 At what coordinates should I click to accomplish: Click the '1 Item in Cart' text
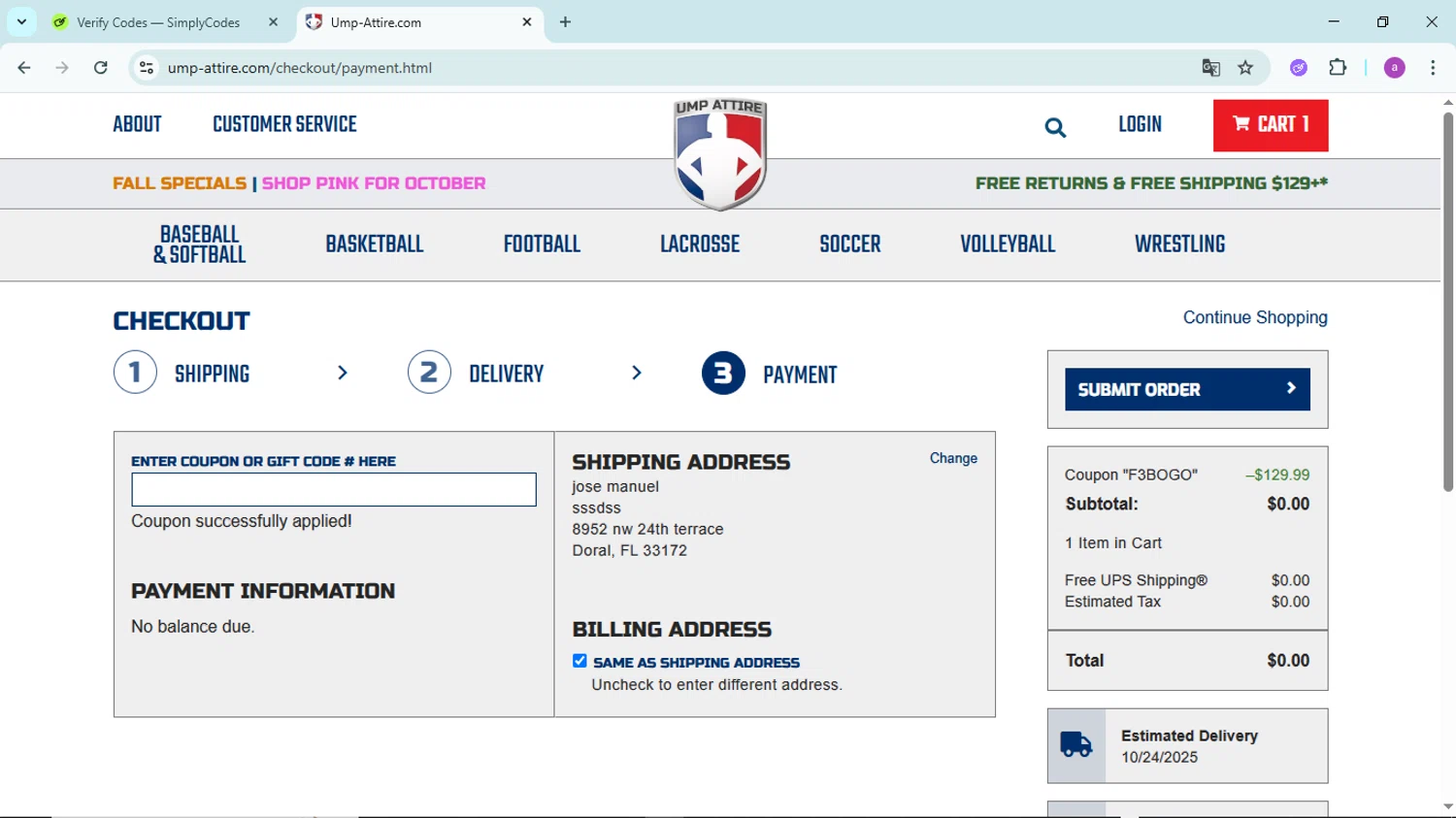pos(1113,543)
